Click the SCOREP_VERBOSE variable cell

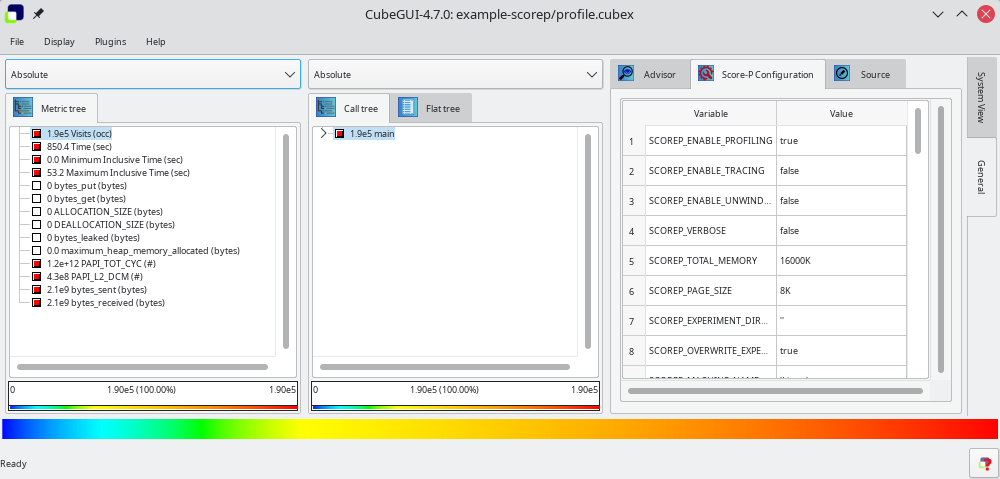(x=710, y=231)
